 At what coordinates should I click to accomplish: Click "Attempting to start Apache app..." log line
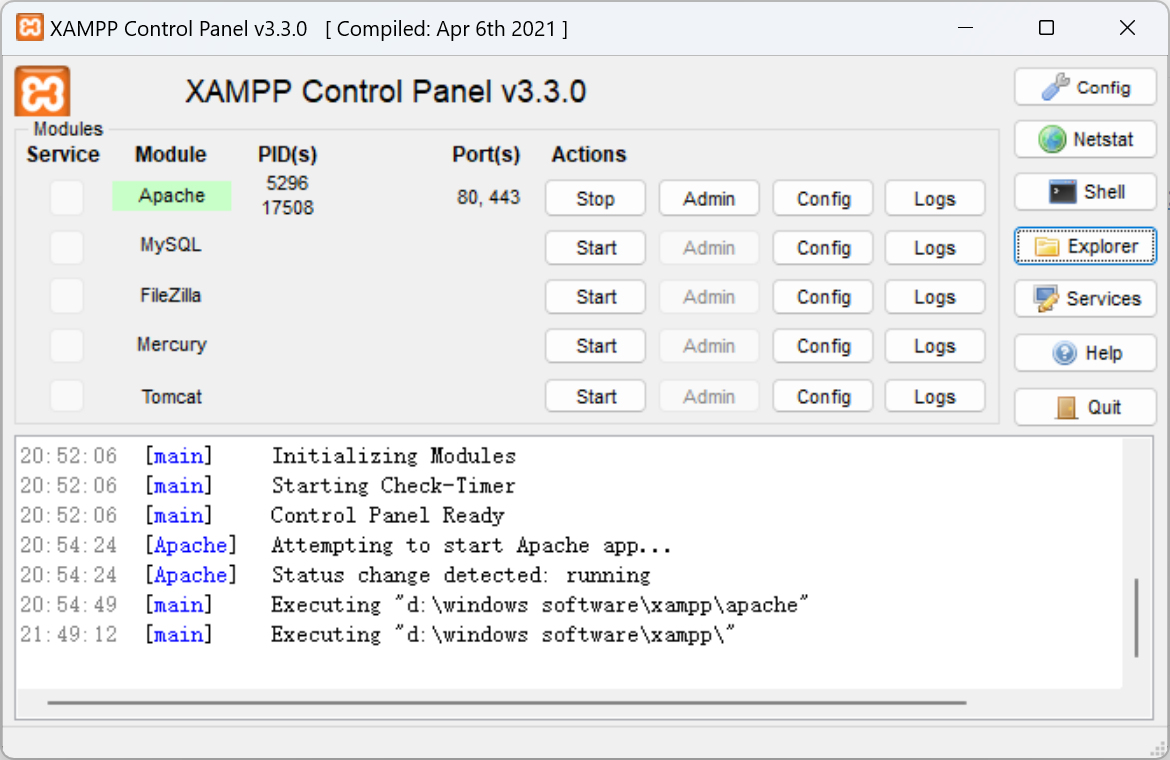pos(471,545)
